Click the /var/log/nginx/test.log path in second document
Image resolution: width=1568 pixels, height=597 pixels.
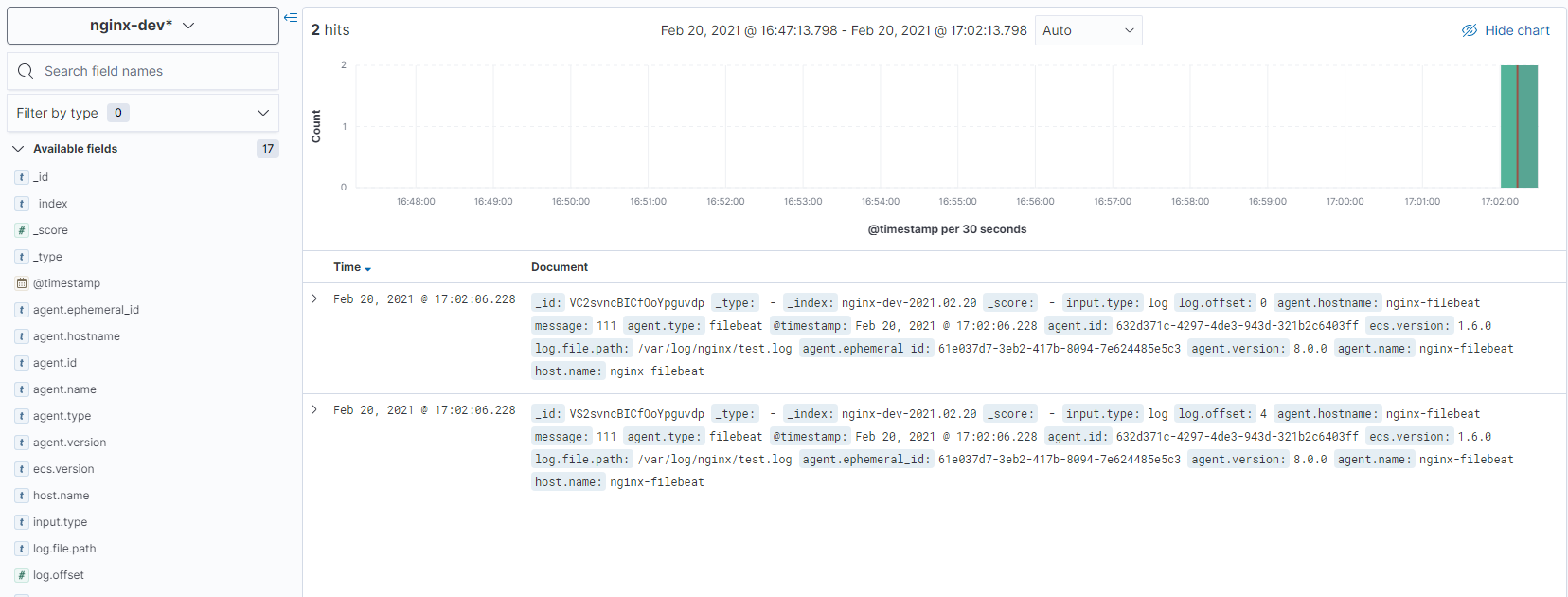[715, 460]
